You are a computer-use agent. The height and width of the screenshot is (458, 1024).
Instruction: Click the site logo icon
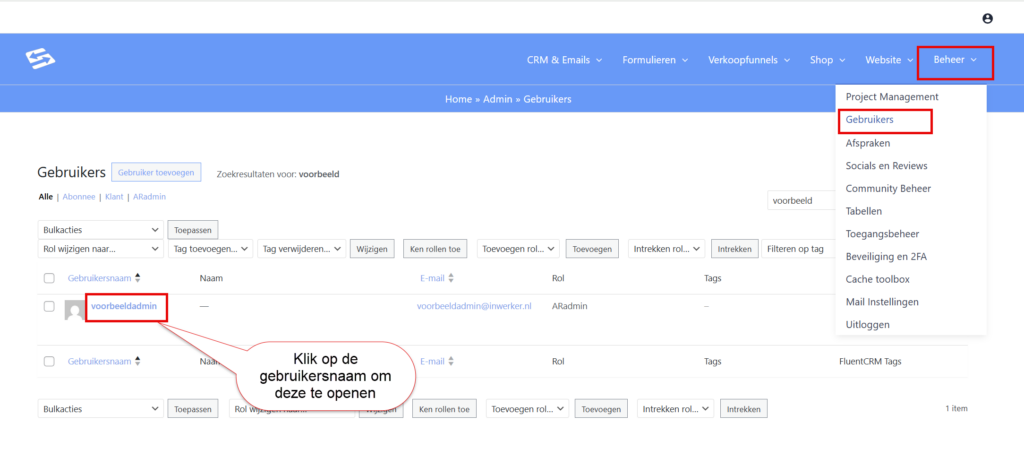coord(41,60)
